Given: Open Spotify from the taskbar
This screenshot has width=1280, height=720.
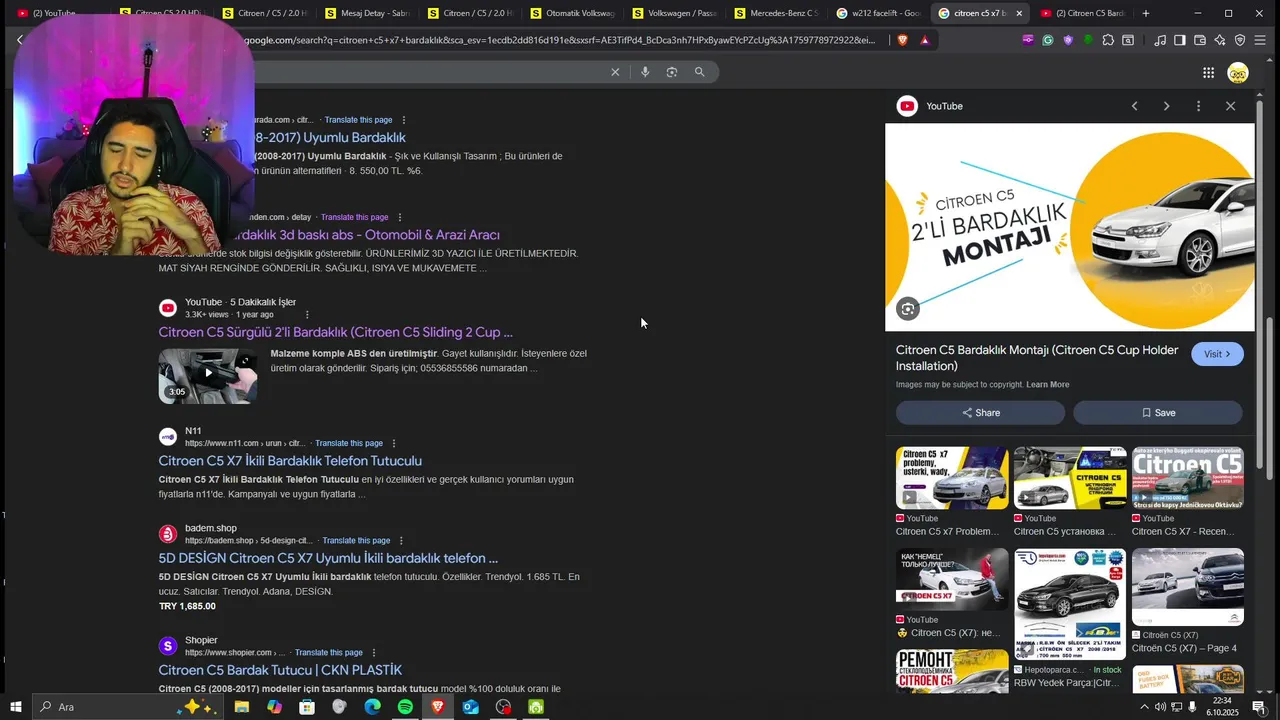Looking at the screenshot, I should click(x=405, y=707).
